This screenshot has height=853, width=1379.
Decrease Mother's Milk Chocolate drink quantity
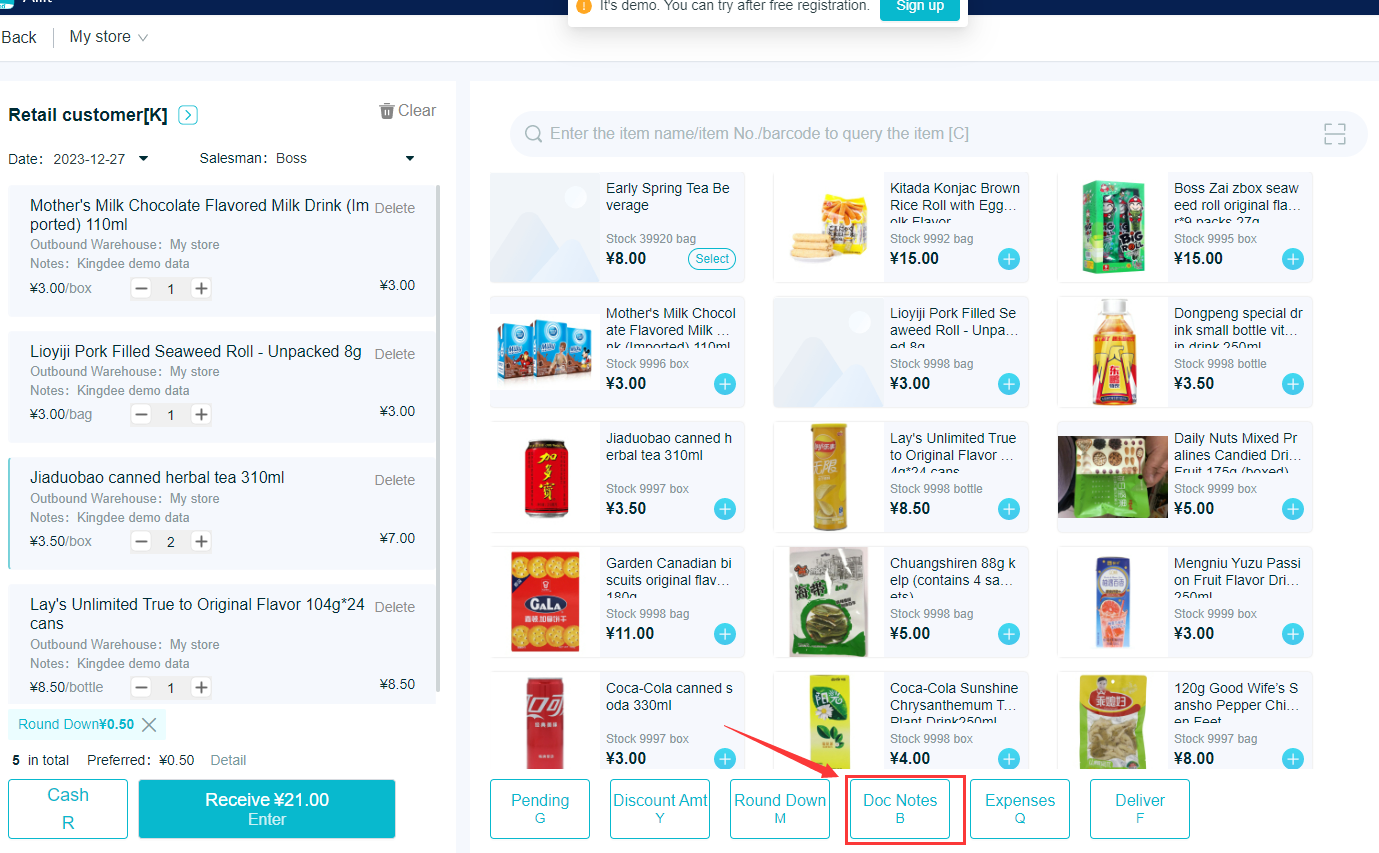coord(141,288)
